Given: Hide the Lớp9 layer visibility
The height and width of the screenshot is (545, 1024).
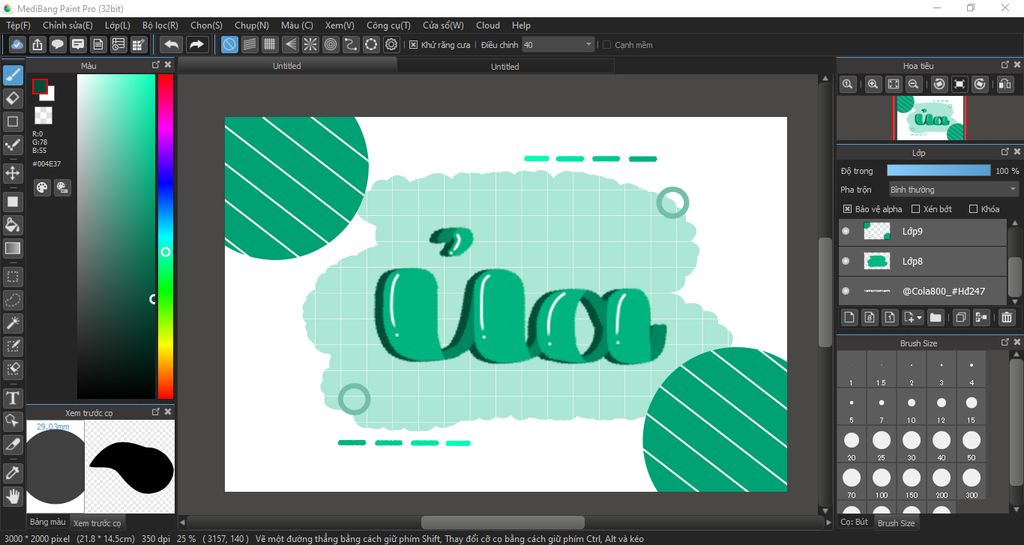Looking at the screenshot, I should (x=846, y=231).
